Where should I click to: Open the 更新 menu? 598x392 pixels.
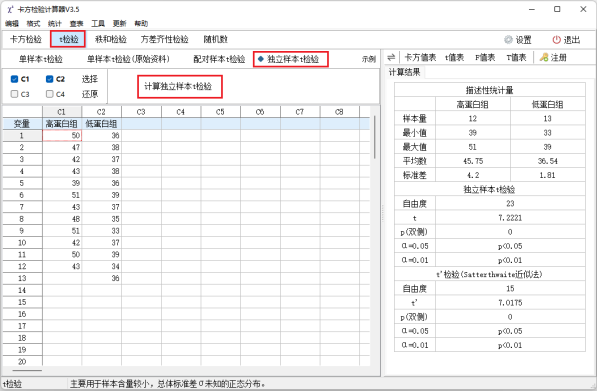pos(119,24)
